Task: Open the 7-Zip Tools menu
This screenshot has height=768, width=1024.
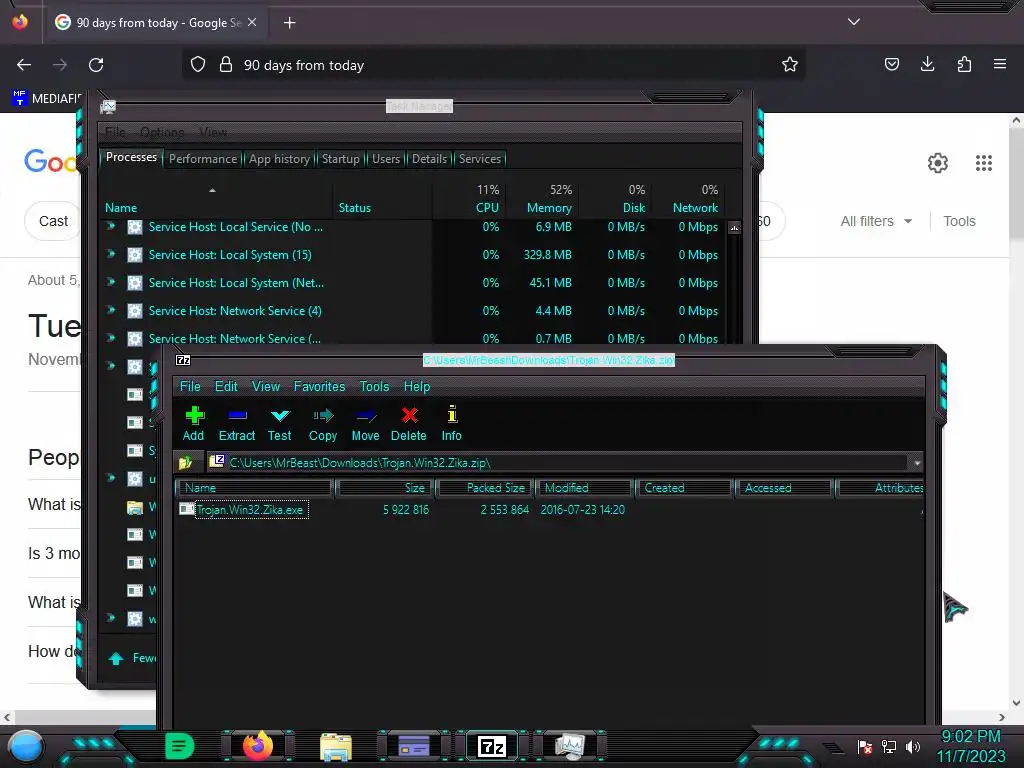Action: coord(374,386)
